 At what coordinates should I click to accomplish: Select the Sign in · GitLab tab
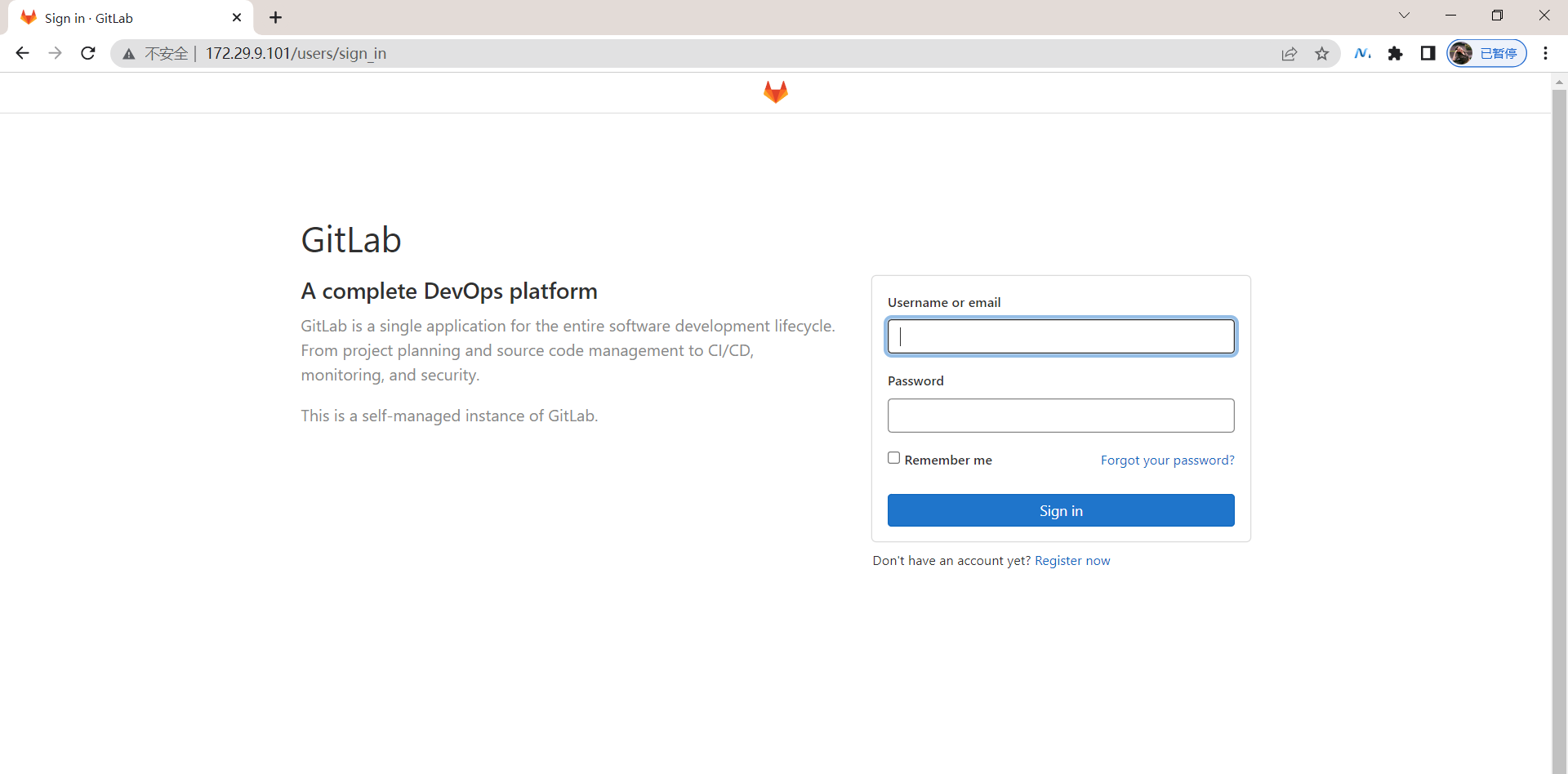pos(131,18)
